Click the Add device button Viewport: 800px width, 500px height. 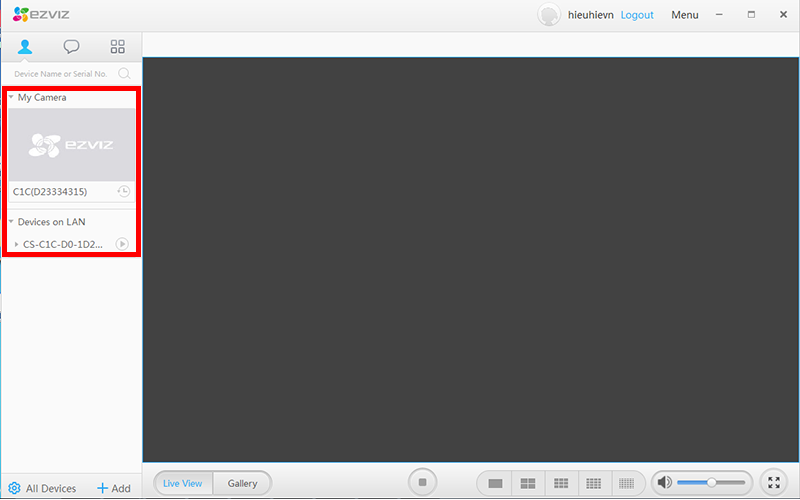pos(113,488)
